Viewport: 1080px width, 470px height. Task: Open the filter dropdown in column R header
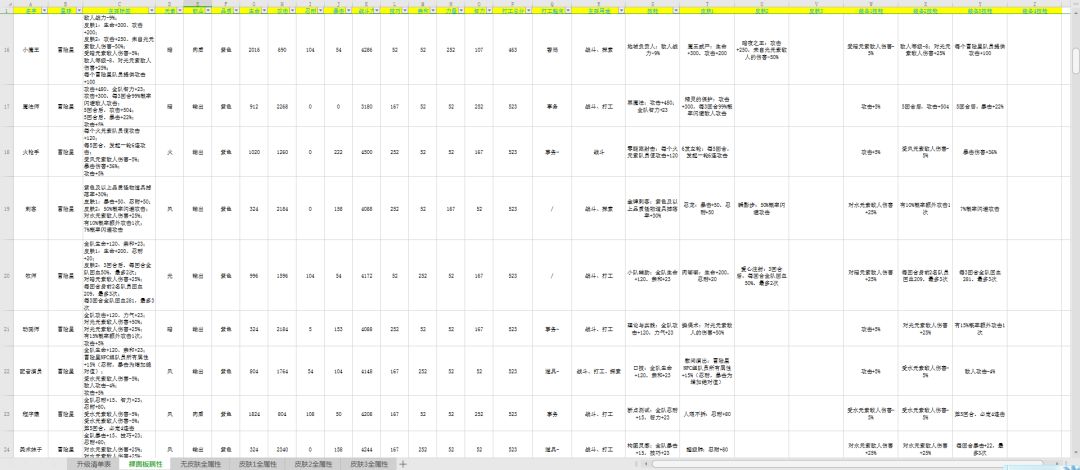[620, 12]
